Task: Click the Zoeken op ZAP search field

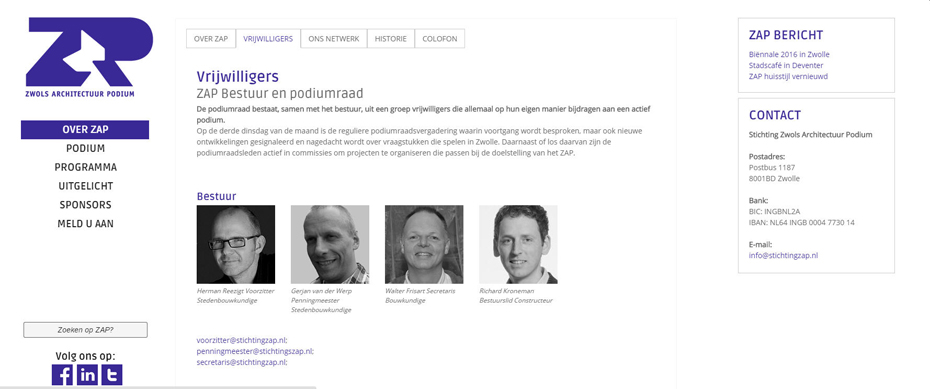Action: click(x=85, y=330)
